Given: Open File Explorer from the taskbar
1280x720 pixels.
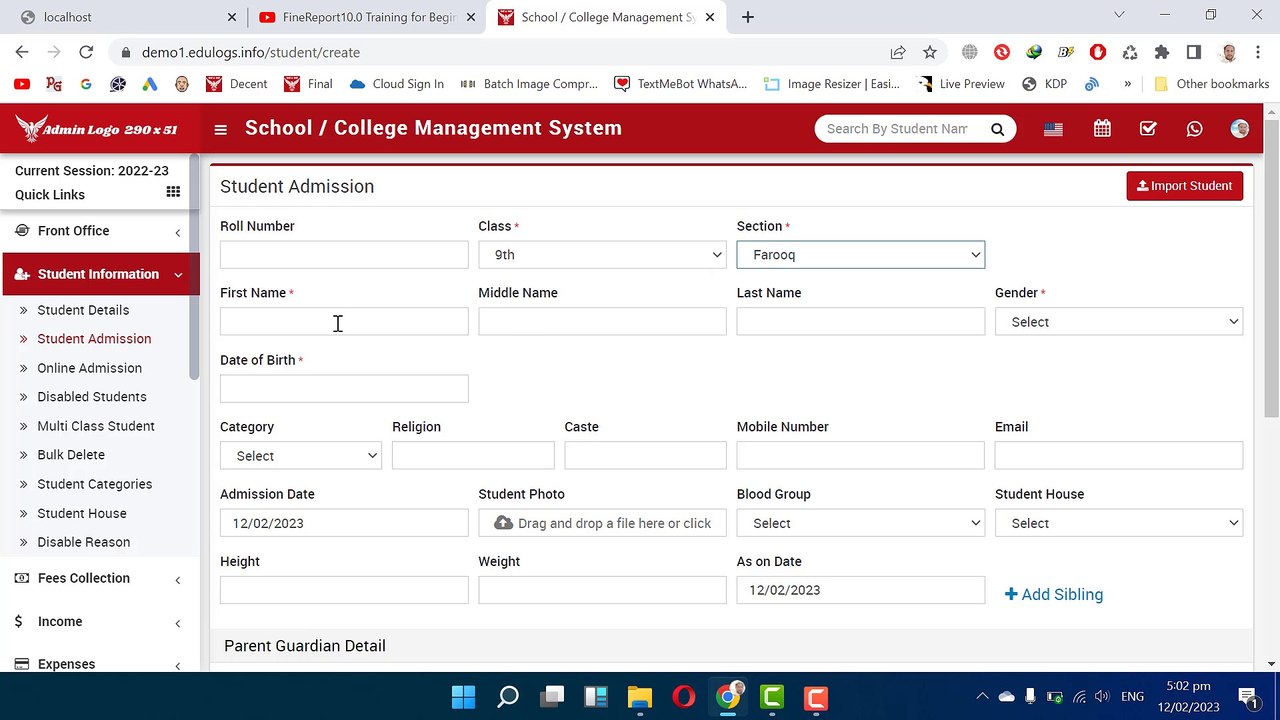Looking at the screenshot, I should (640, 697).
